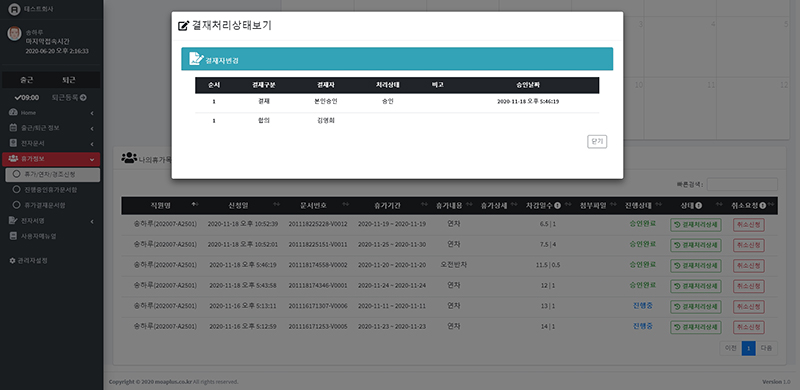Click the 본인승인 approver cell in the dialog
The image size is (800, 390).
(326, 101)
